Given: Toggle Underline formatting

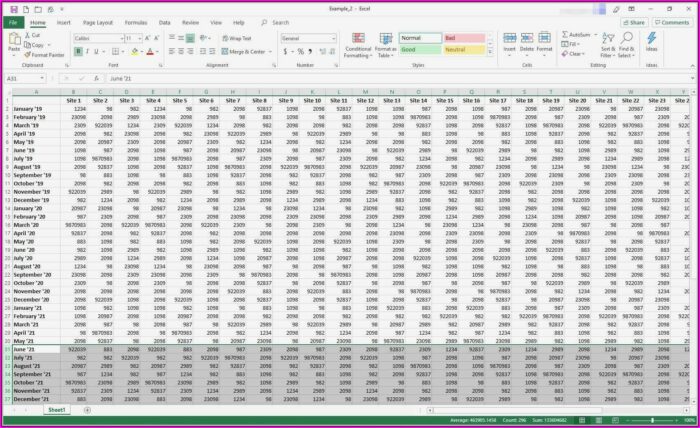Looking at the screenshot, I should pos(96,52).
